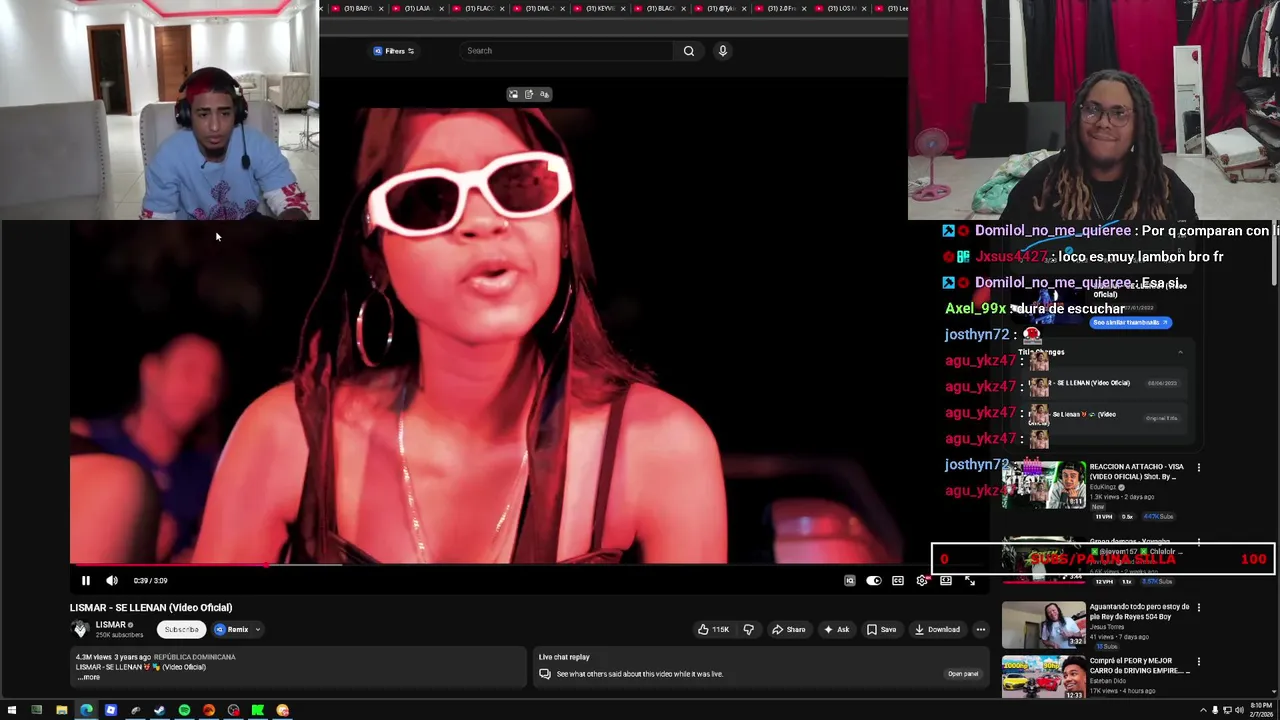
Task: Switch to theater mode icon
Action: (946, 580)
